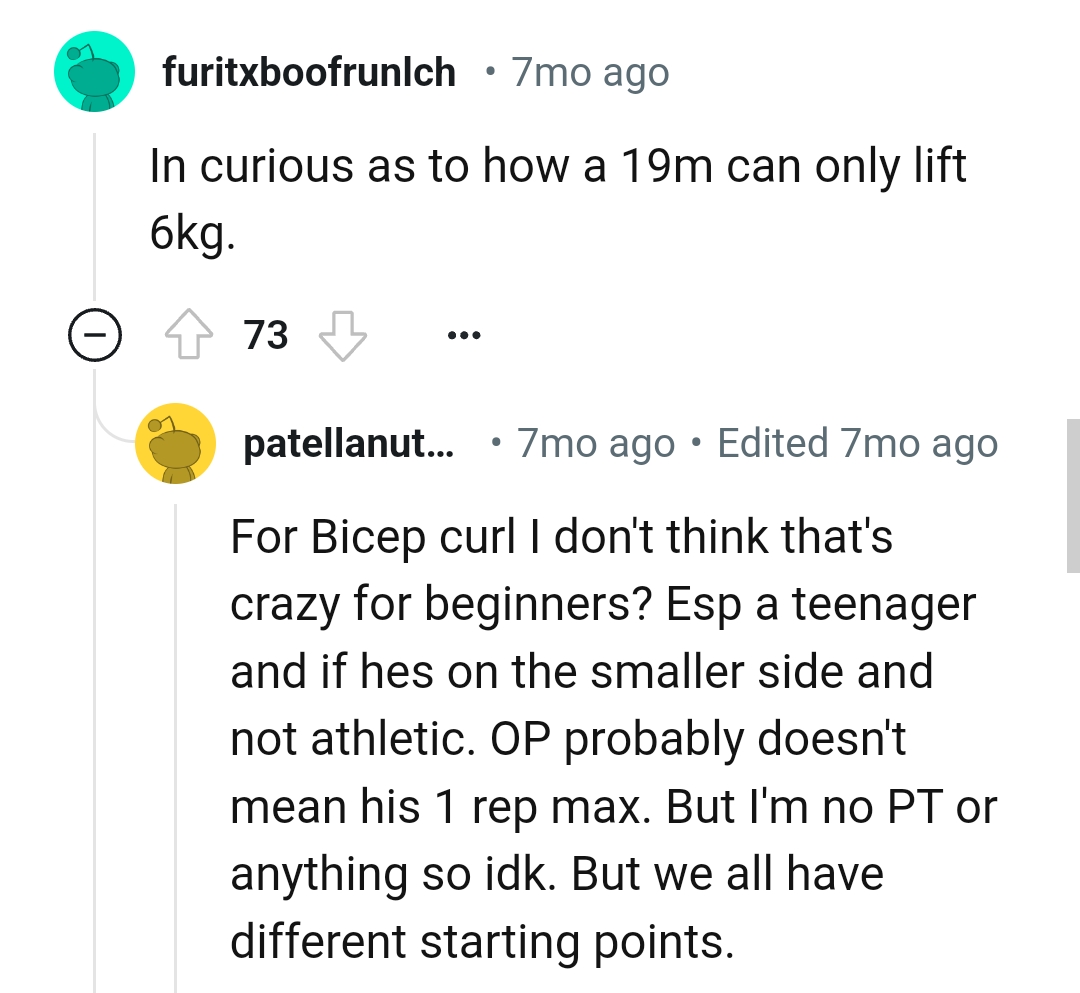Open furitxboofrunlch's profile
Screen dimensions: 1080x993
(x=308, y=71)
